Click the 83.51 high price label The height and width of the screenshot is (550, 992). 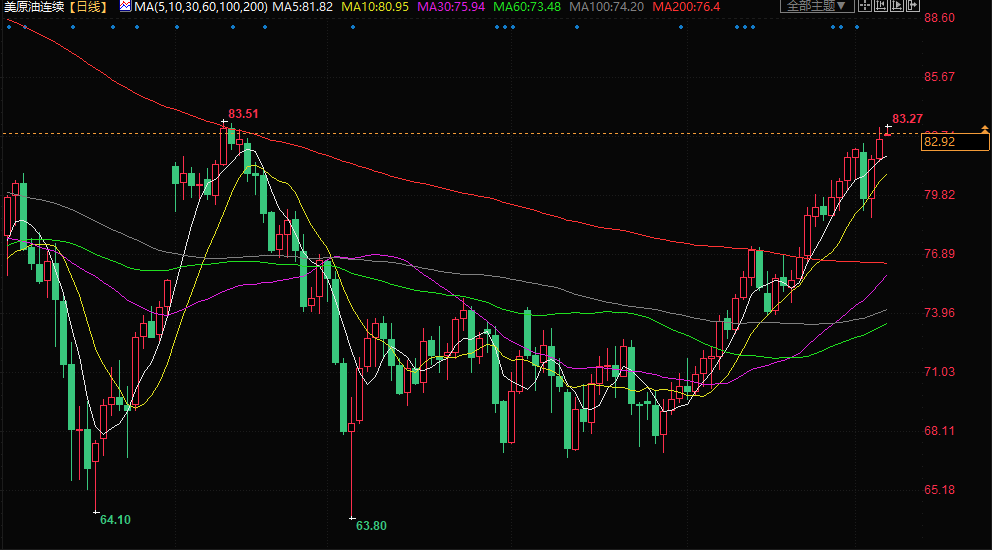click(x=244, y=113)
